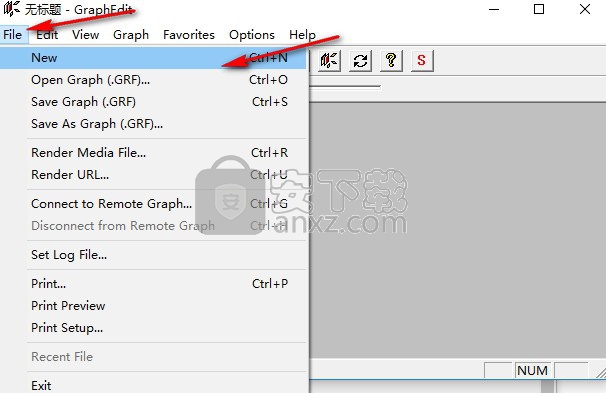Open the Favorites menu
Image resolution: width=606 pixels, height=393 pixels.
pos(189,35)
